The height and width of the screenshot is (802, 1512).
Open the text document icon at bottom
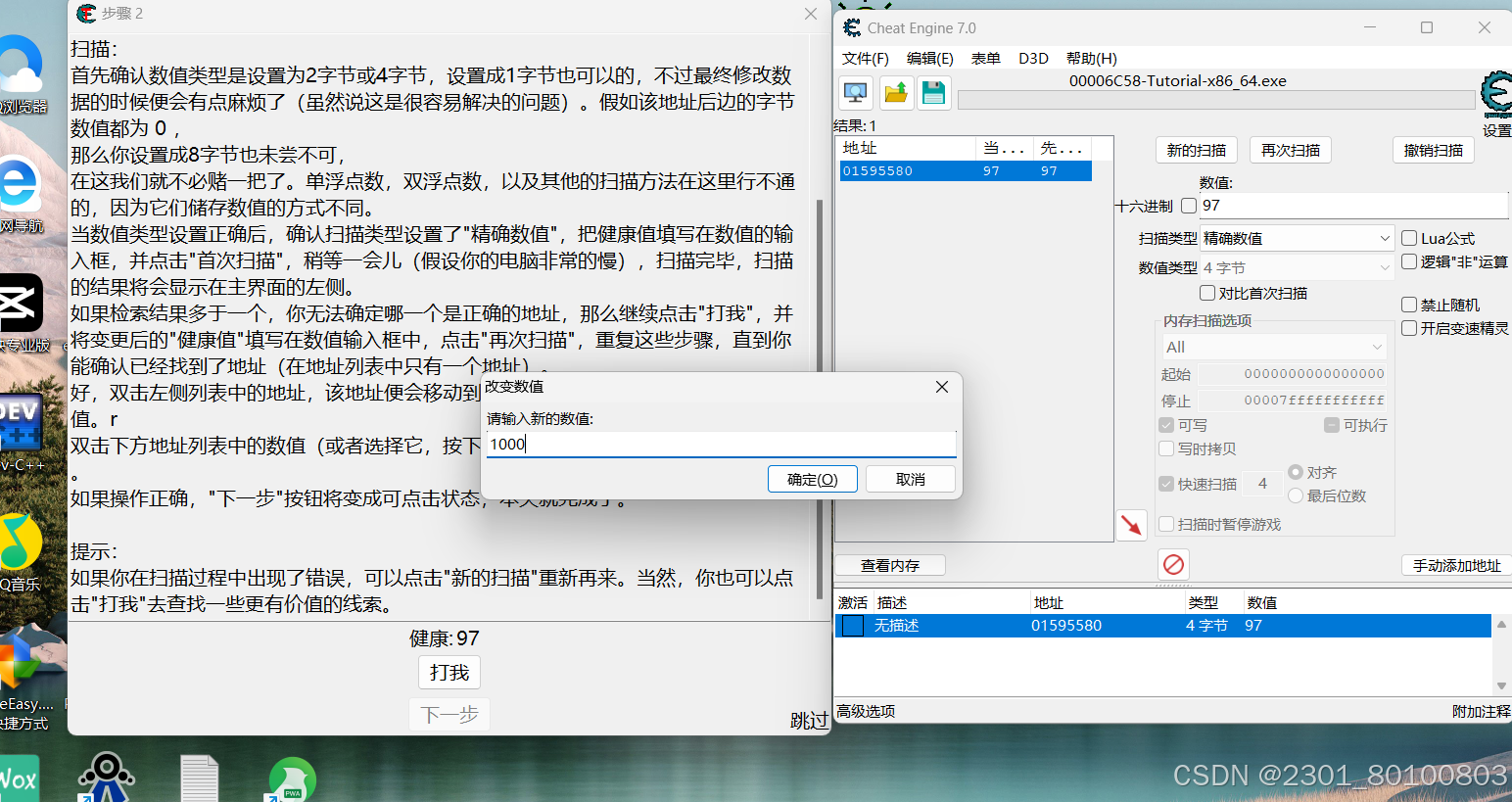[x=199, y=779]
